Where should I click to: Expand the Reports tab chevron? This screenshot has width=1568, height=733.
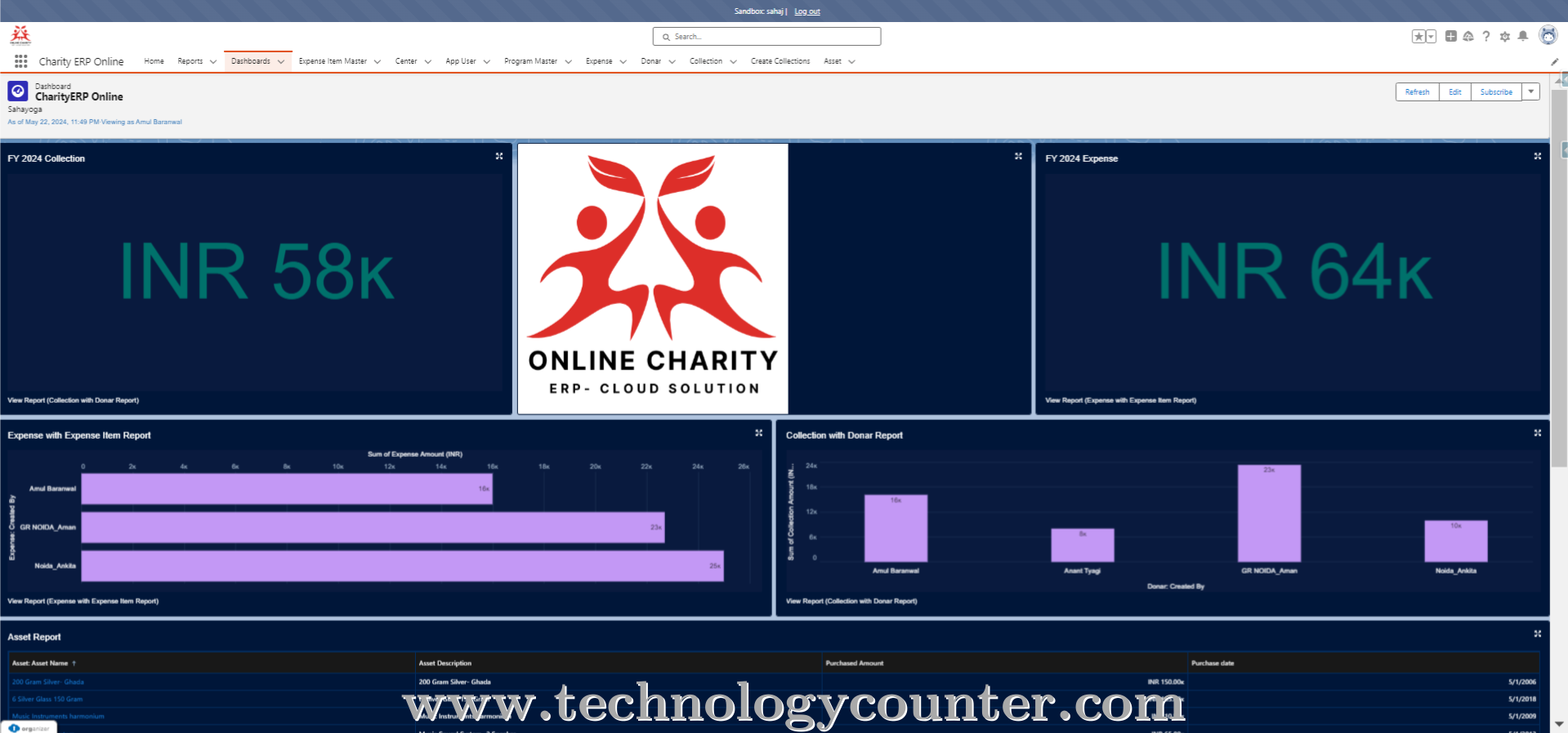pyautogui.click(x=213, y=61)
